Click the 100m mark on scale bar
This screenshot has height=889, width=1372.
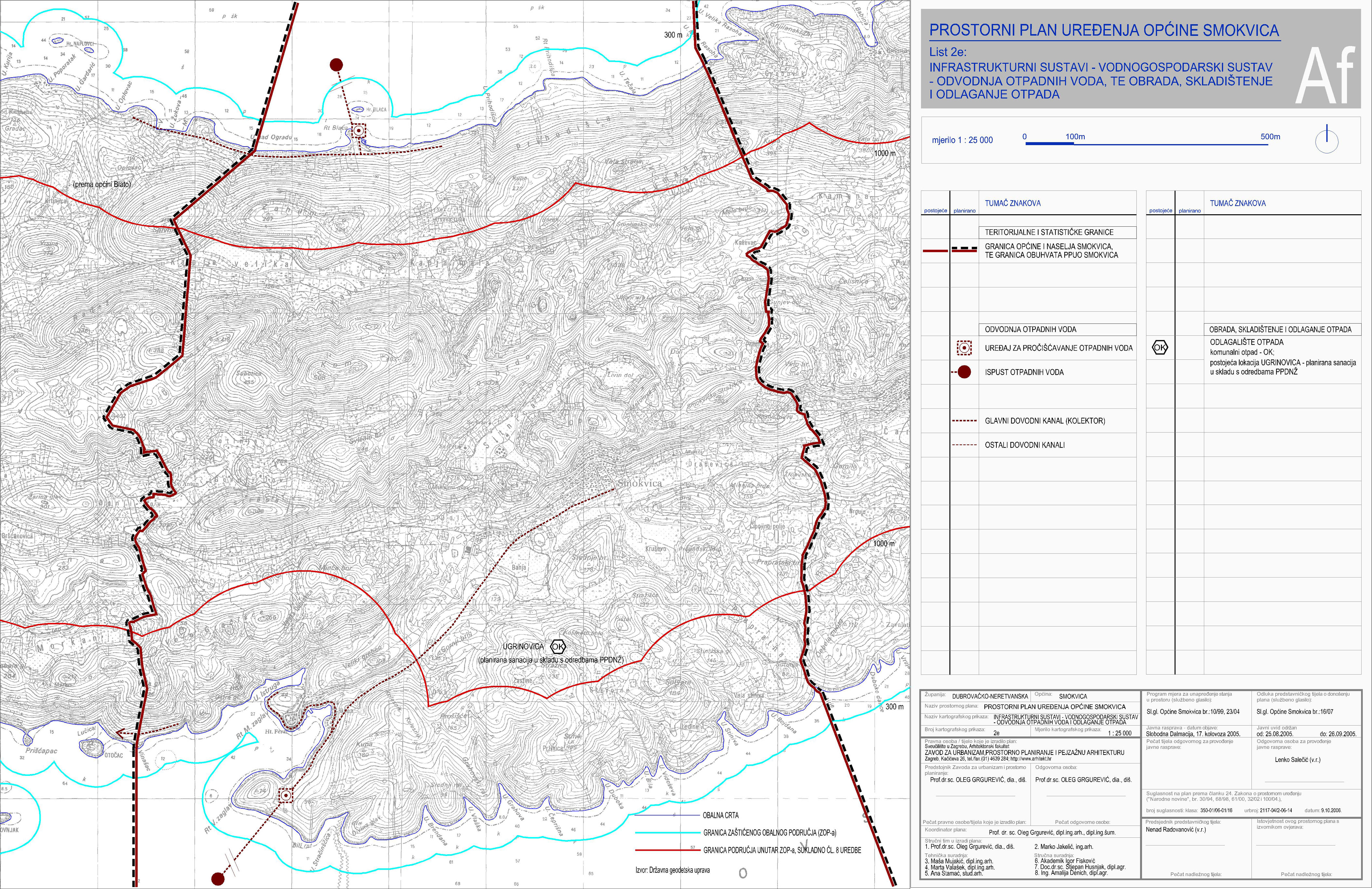click(x=1074, y=137)
